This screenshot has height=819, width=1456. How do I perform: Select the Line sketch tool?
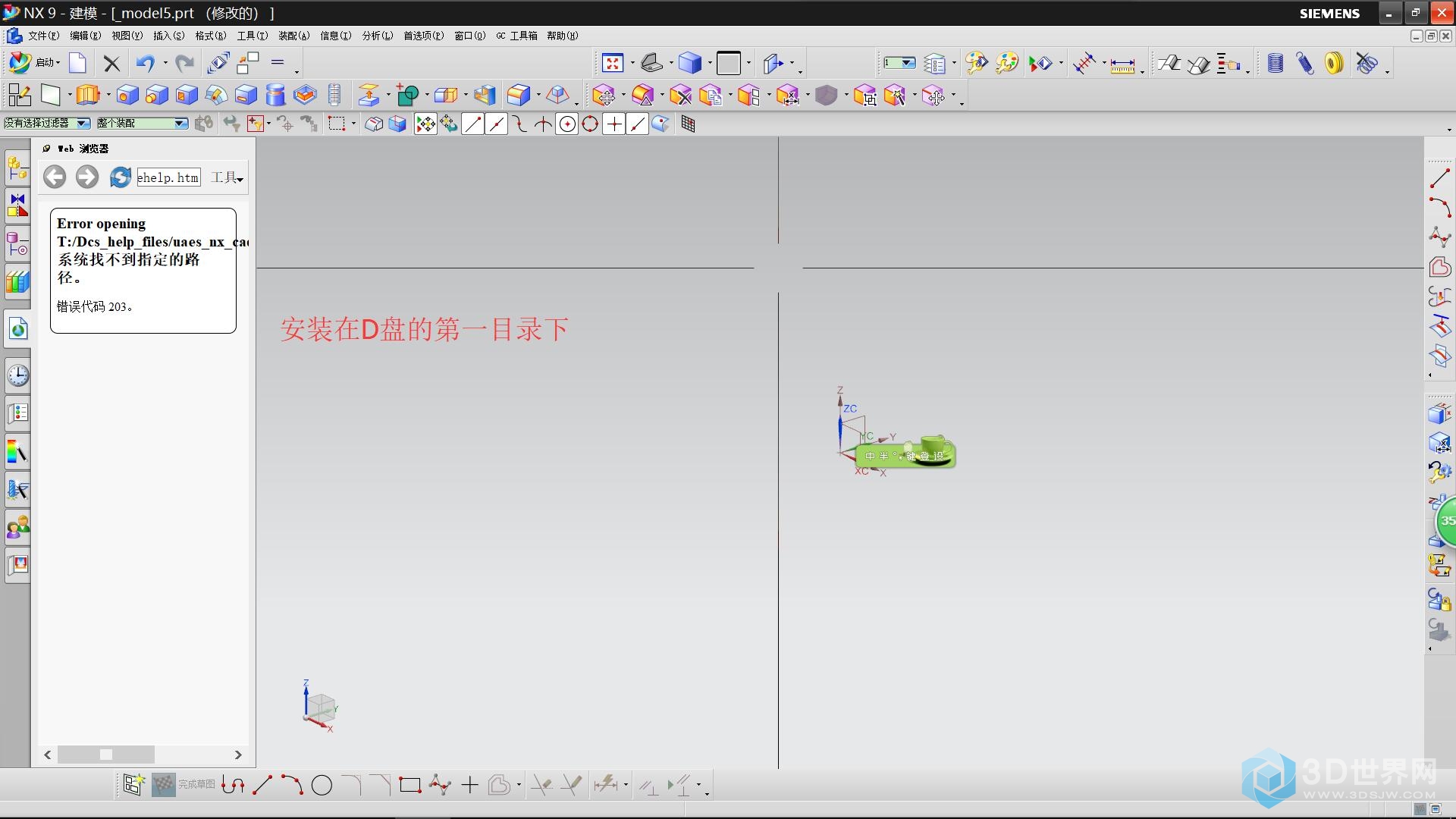(262, 786)
